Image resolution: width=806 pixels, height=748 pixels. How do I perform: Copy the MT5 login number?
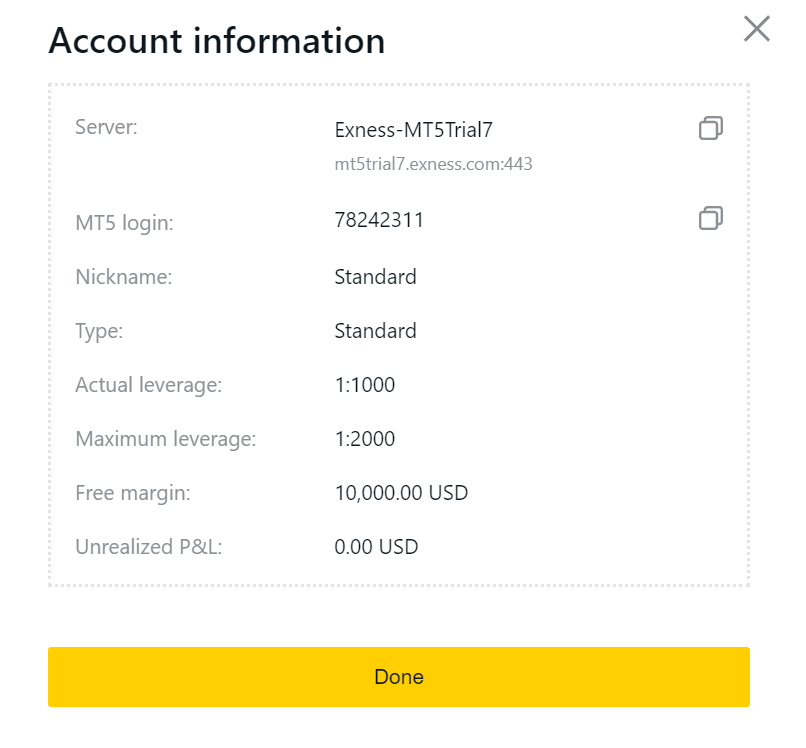click(710, 218)
